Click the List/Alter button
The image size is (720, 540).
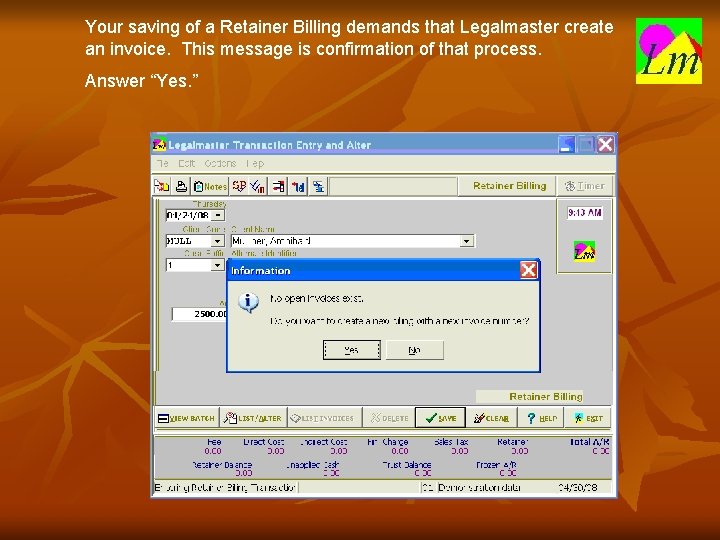(x=253, y=418)
